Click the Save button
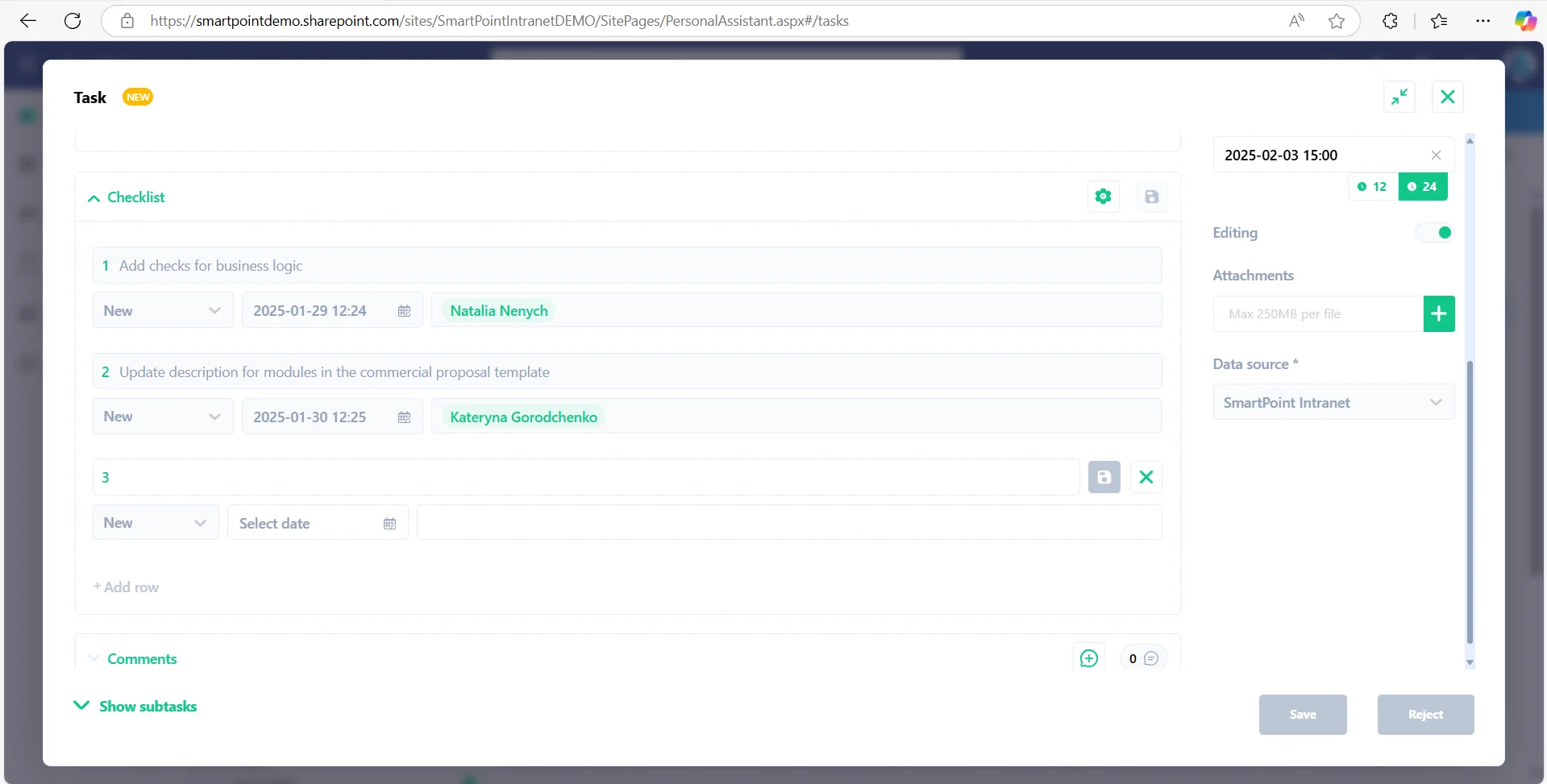This screenshot has height=784, width=1547. (1303, 715)
